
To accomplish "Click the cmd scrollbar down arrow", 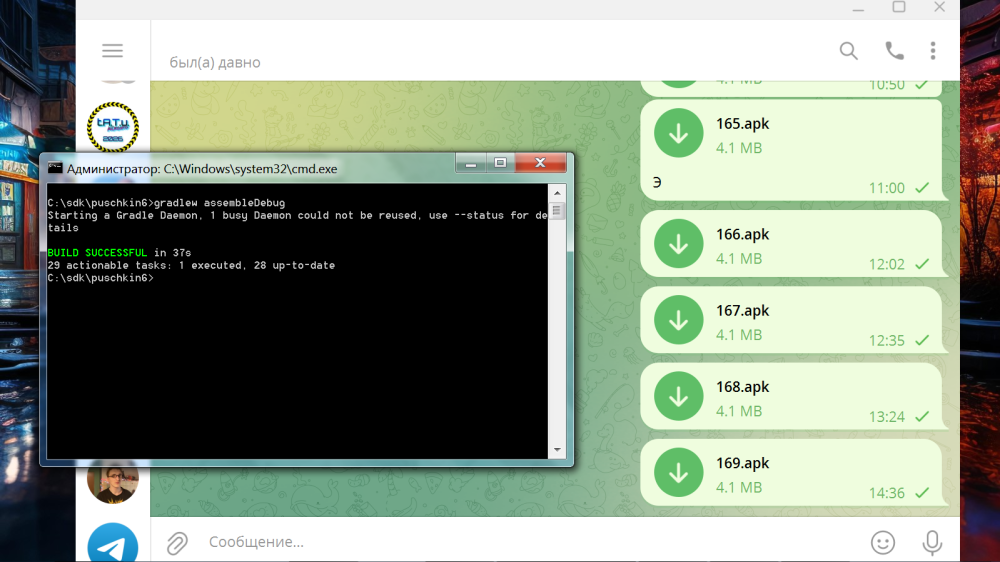I will click(x=557, y=450).
